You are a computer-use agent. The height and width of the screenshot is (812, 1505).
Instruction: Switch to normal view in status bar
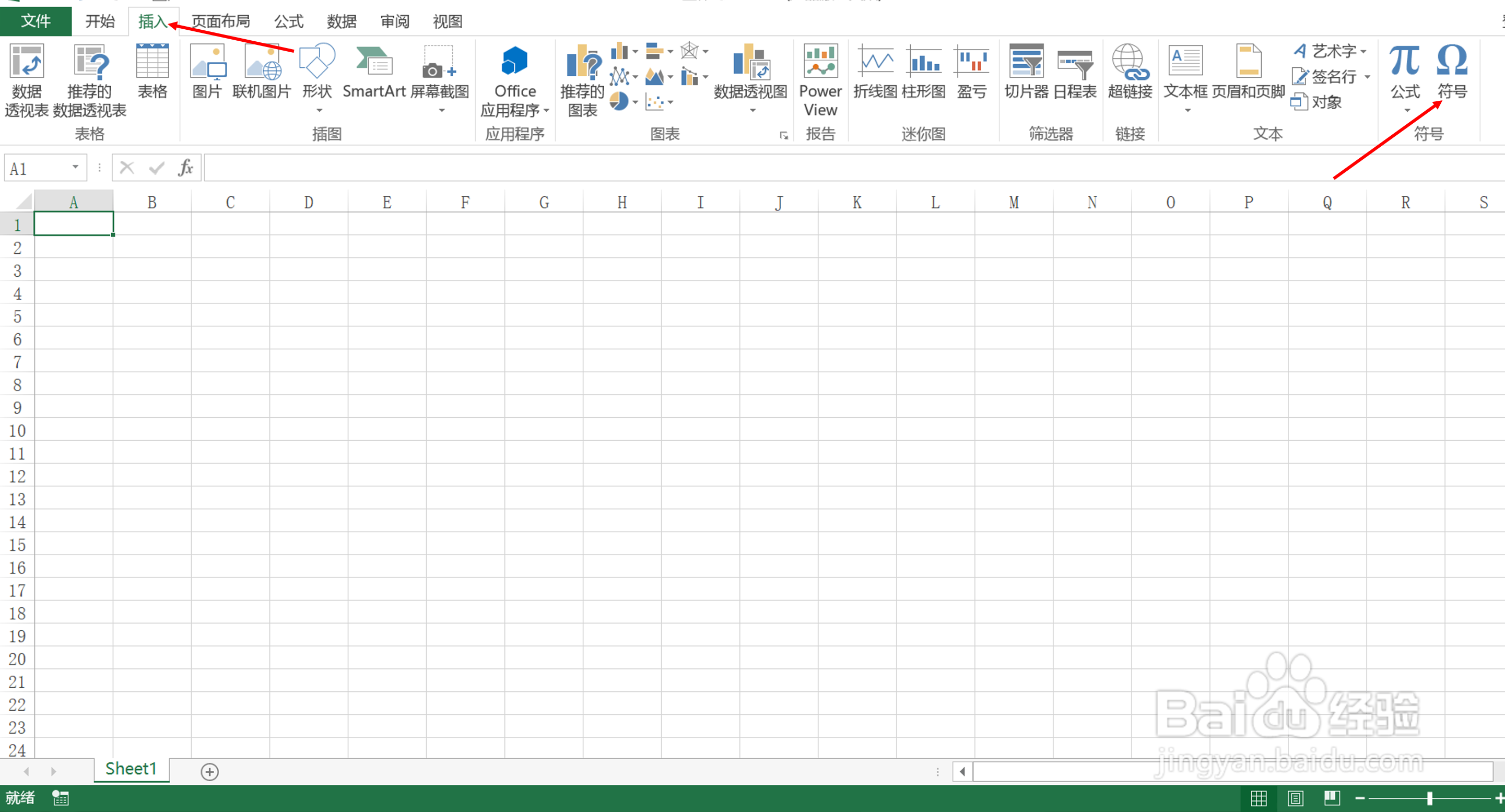tap(1259, 798)
